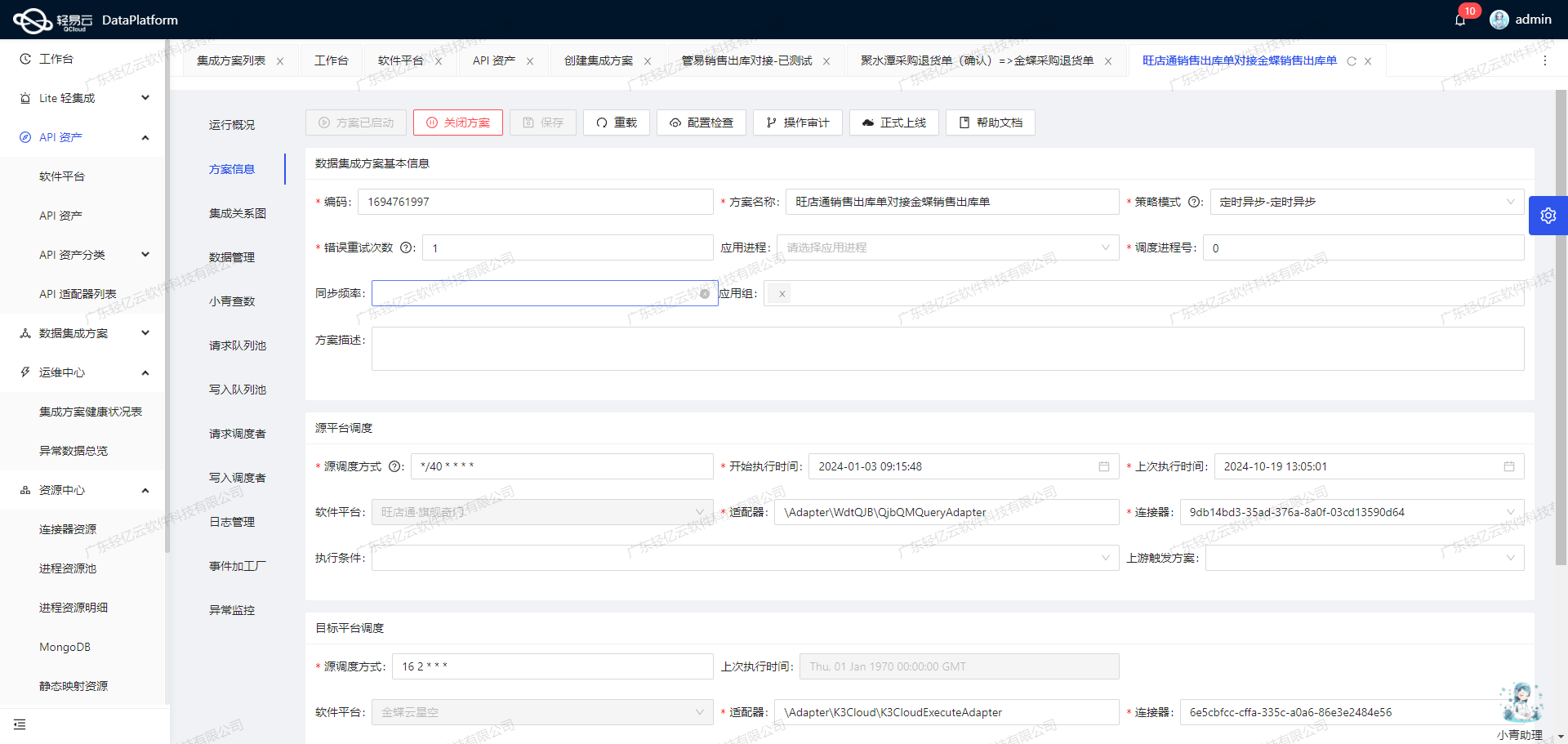Click the DataPlatform logo

pos(95,20)
